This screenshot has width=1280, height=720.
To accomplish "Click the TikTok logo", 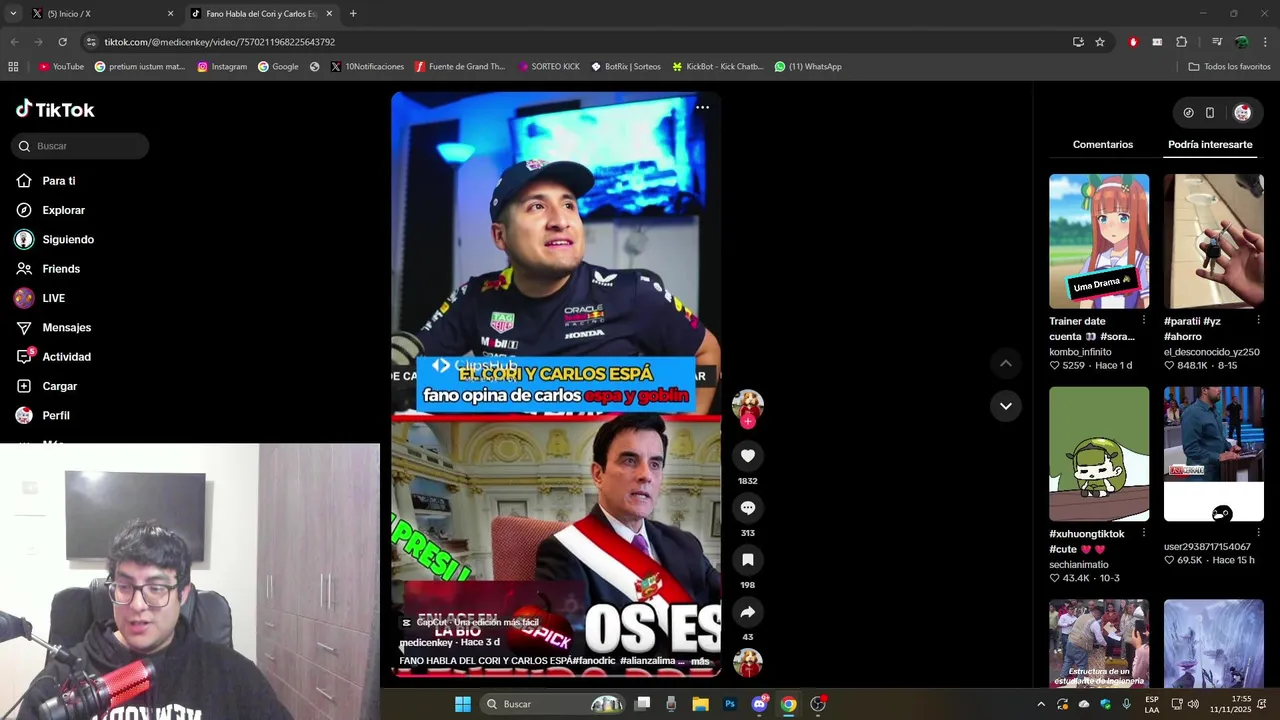I will point(55,109).
